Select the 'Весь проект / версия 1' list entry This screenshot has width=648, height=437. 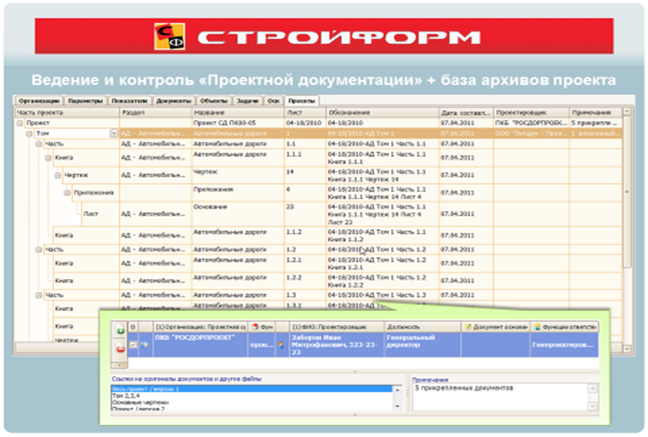click(252, 389)
